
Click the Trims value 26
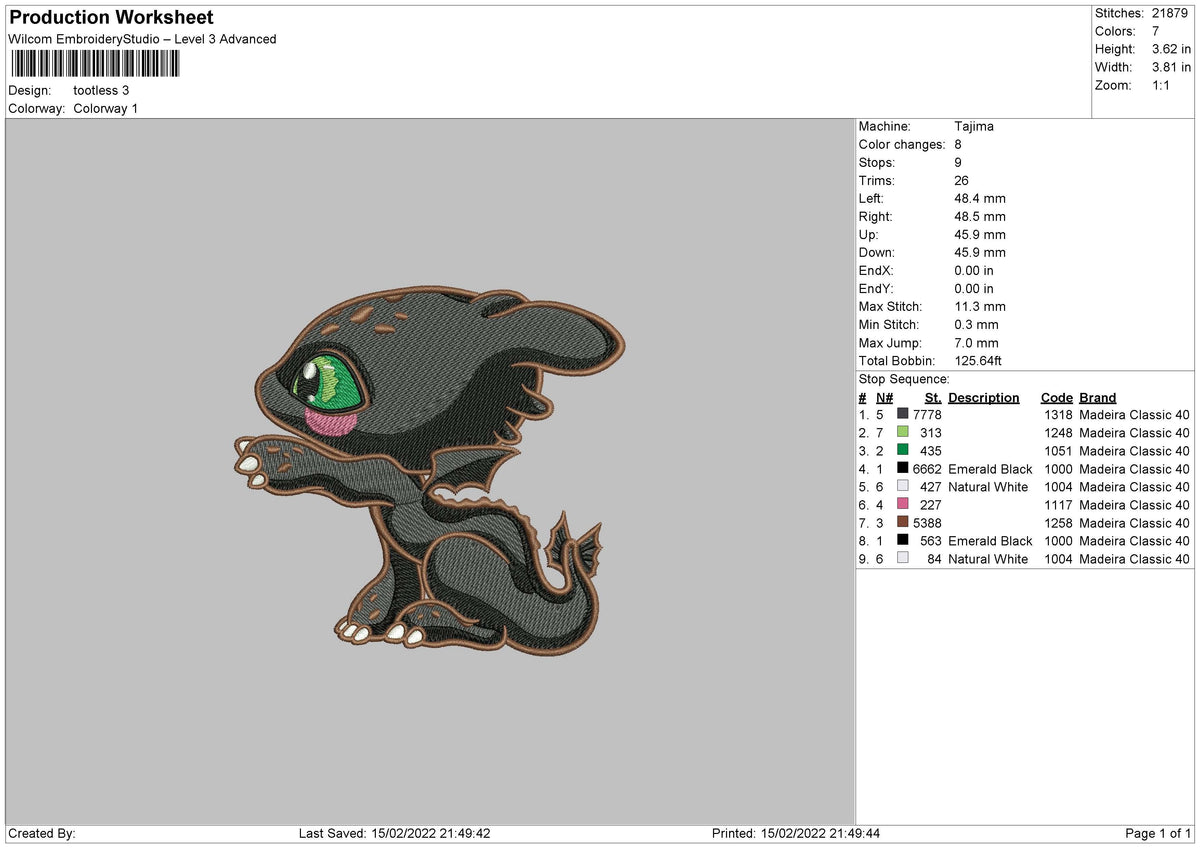coord(962,181)
